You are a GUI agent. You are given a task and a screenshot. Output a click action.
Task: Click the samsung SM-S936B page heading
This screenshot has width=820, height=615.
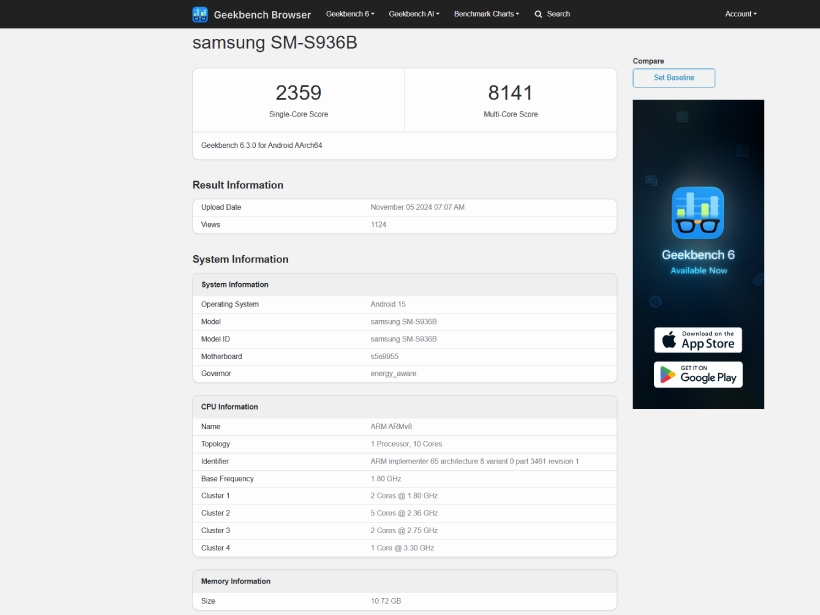click(275, 42)
